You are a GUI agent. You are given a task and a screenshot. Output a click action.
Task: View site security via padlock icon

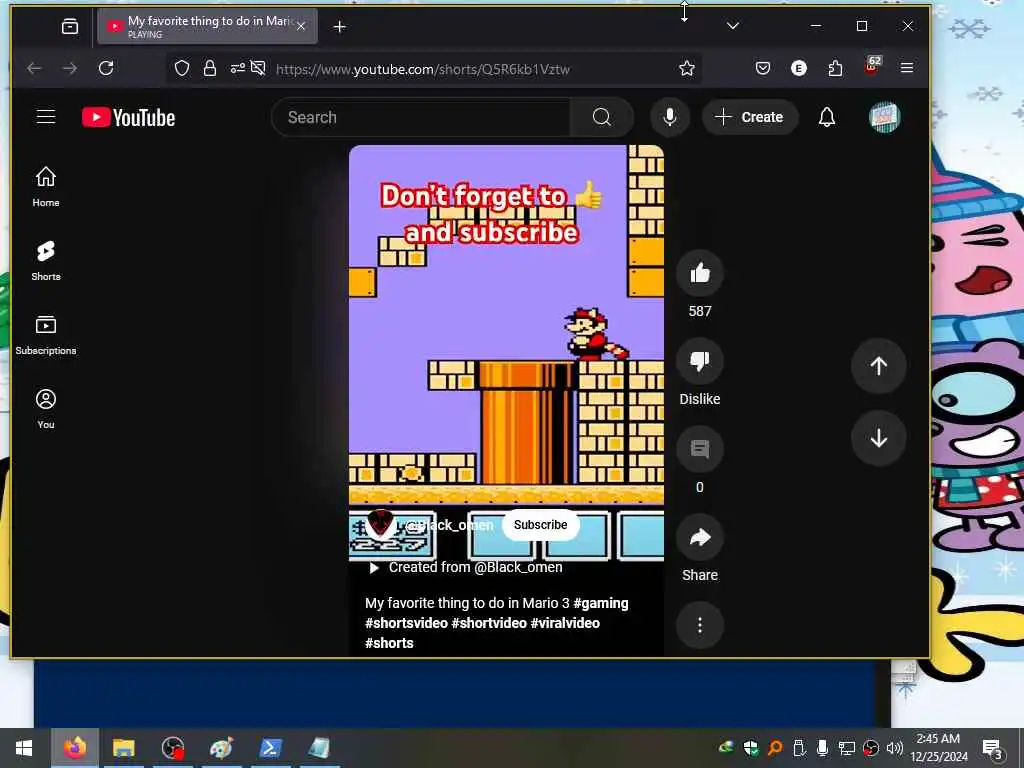(210, 68)
